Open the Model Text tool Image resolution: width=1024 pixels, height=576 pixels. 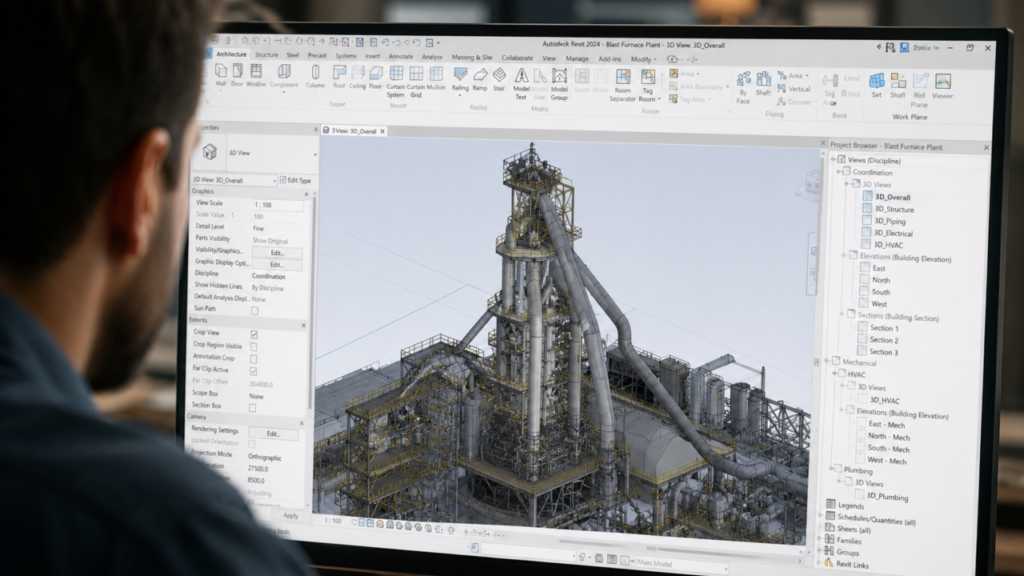click(x=521, y=84)
